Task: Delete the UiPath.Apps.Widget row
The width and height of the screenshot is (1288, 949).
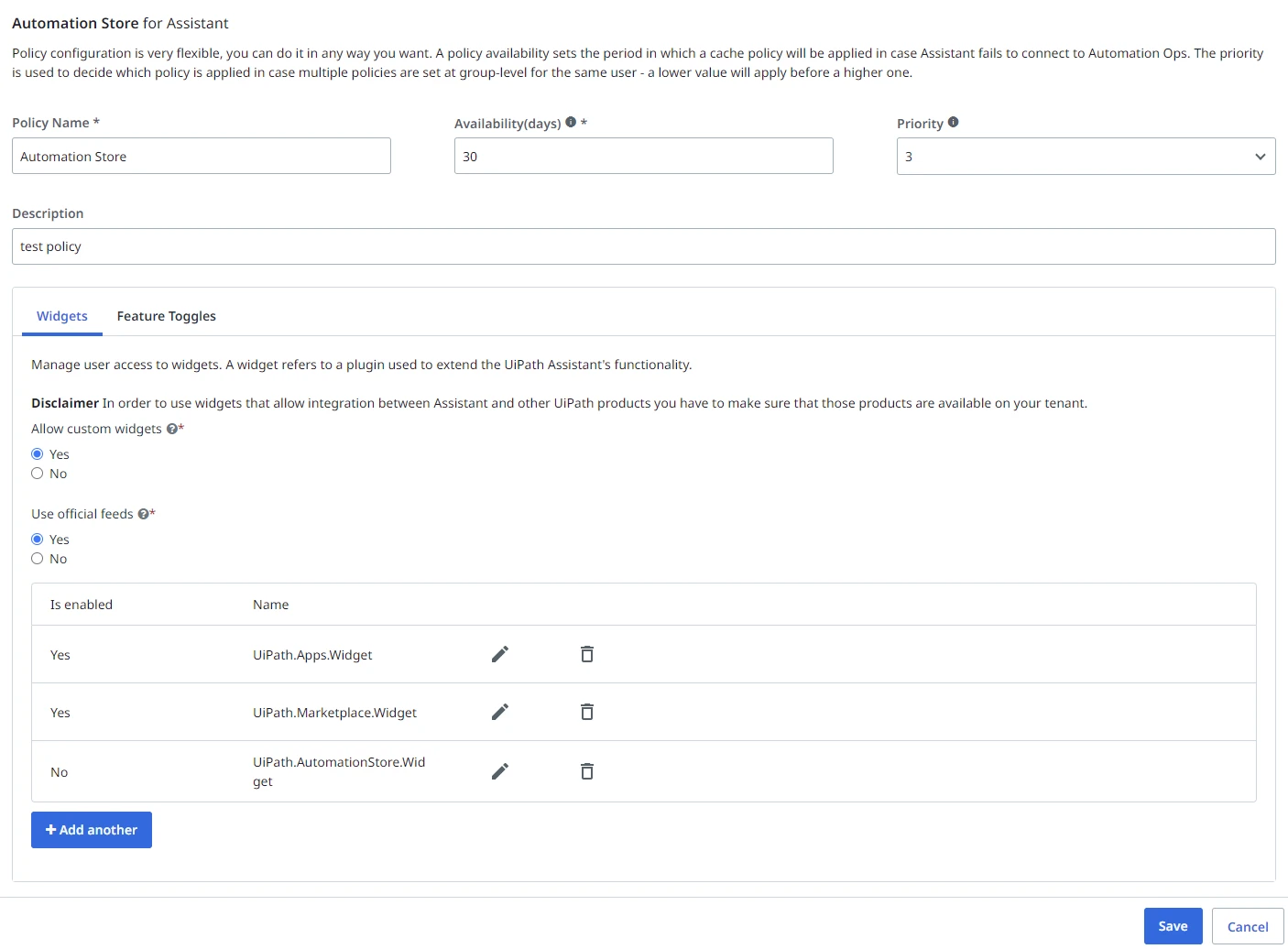Action: tap(587, 654)
